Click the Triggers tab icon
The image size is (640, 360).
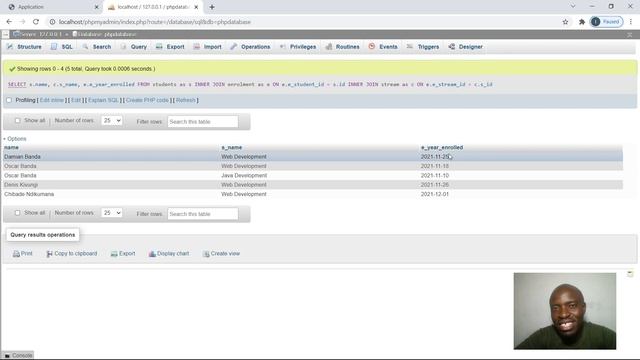click(x=410, y=47)
